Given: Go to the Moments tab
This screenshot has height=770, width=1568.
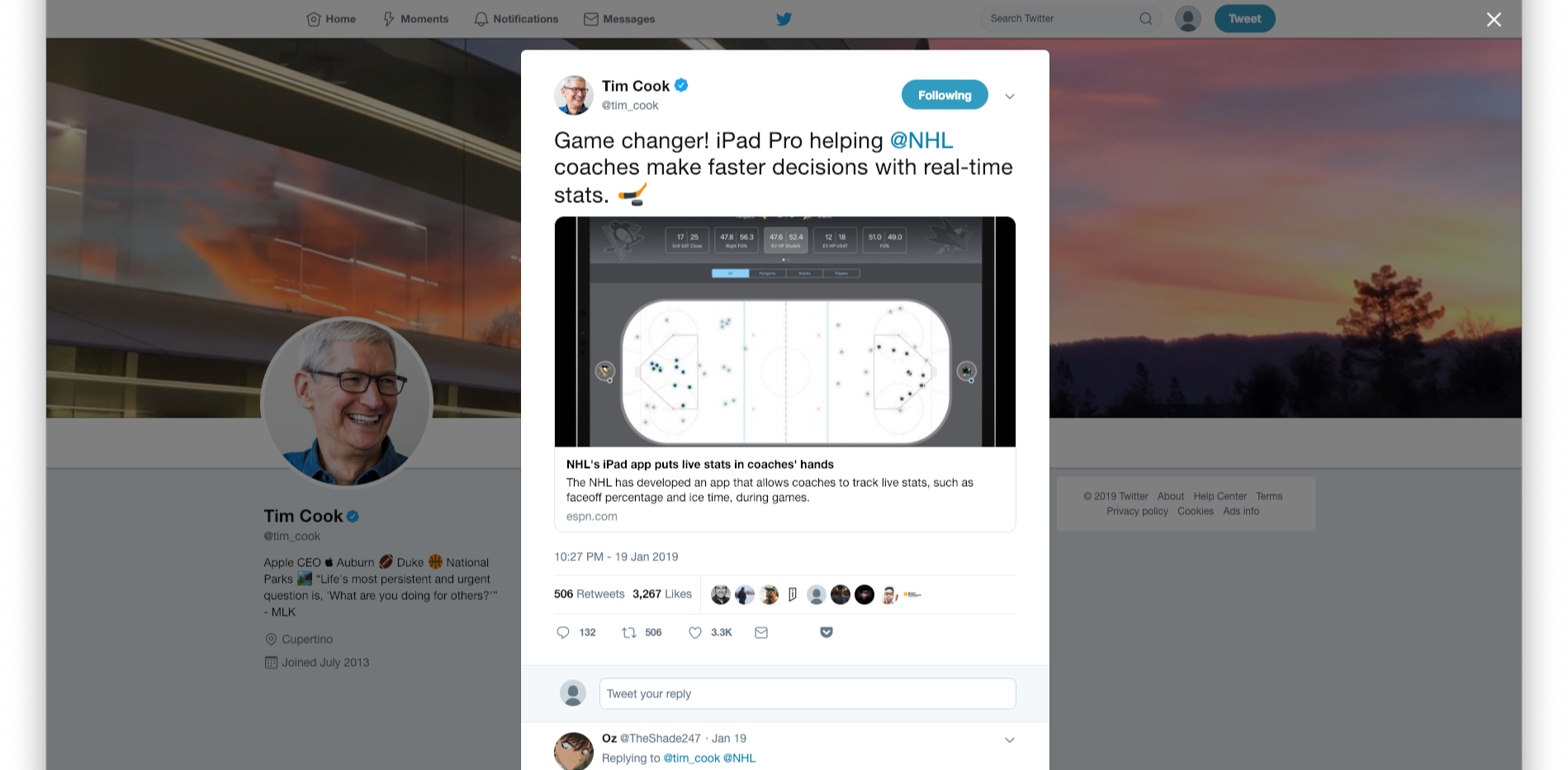Looking at the screenshot, I should pyautogui.click(x=415, y=19).
